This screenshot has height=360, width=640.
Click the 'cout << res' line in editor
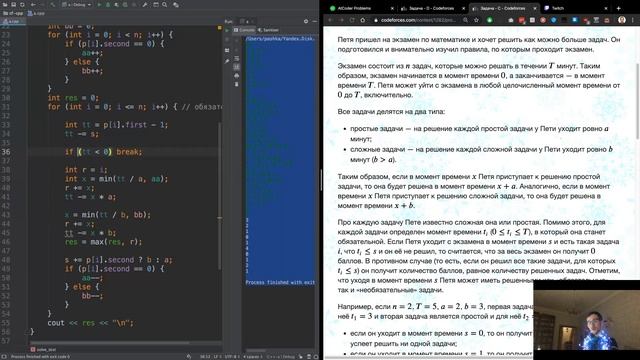pos(90,323)
